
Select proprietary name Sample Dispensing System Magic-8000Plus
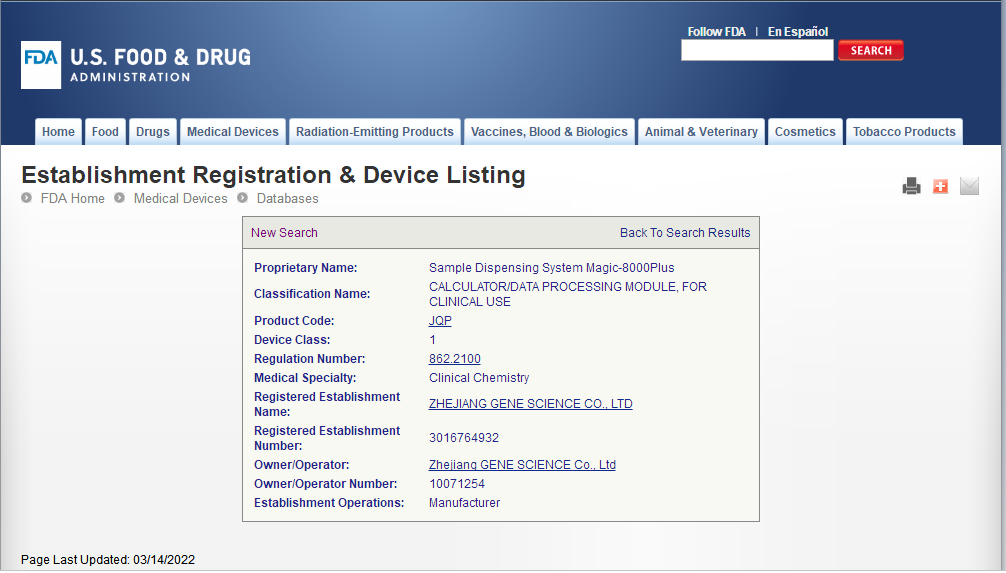coord(552,268)
